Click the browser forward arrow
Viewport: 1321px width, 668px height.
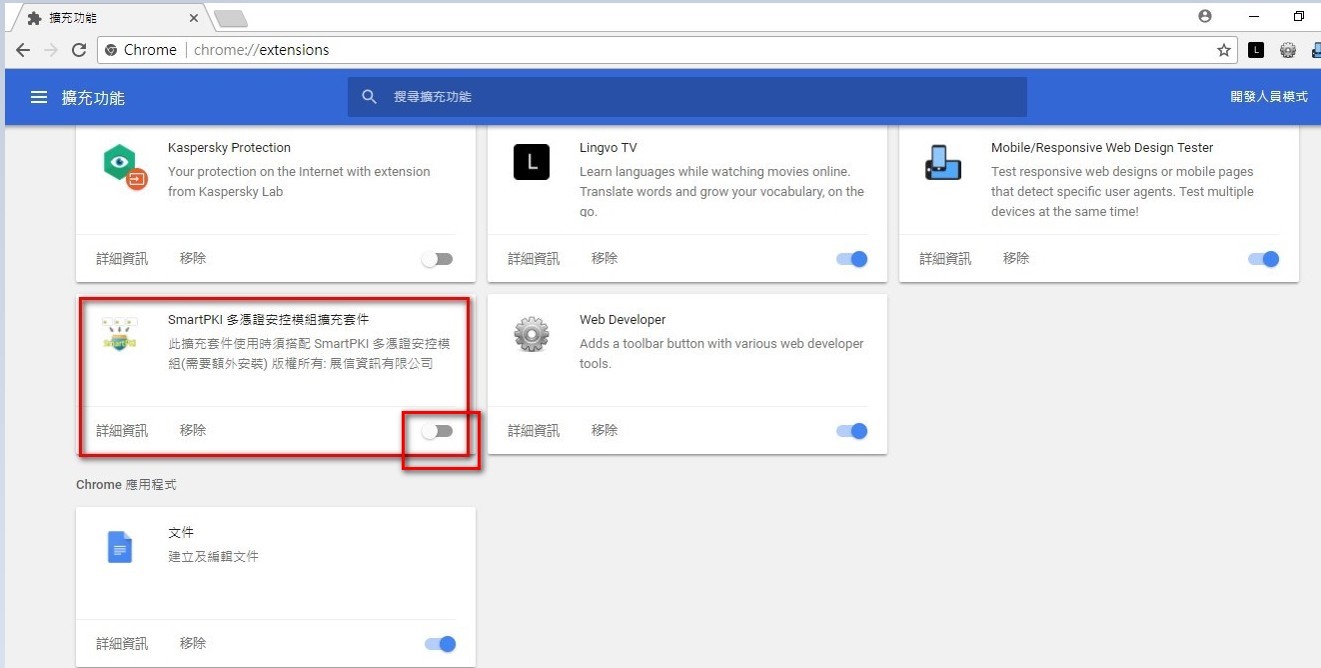click(x=52, y=50)
